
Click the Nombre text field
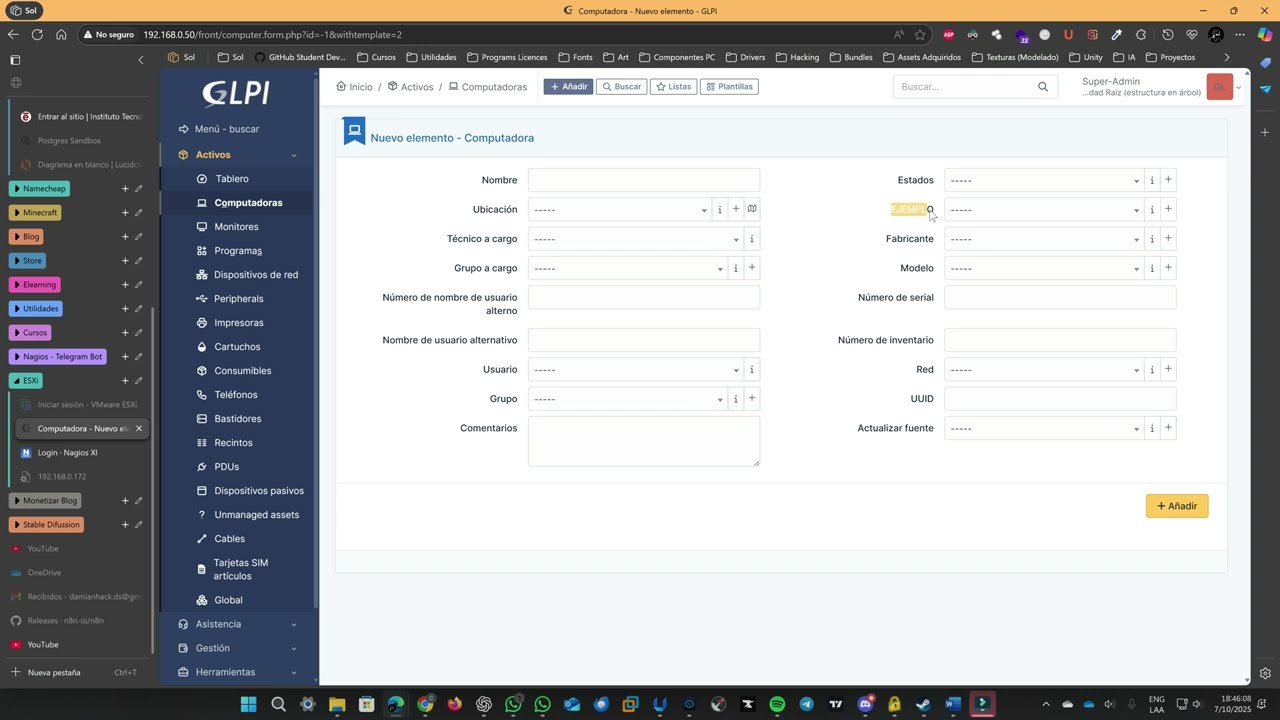(644, 180)
